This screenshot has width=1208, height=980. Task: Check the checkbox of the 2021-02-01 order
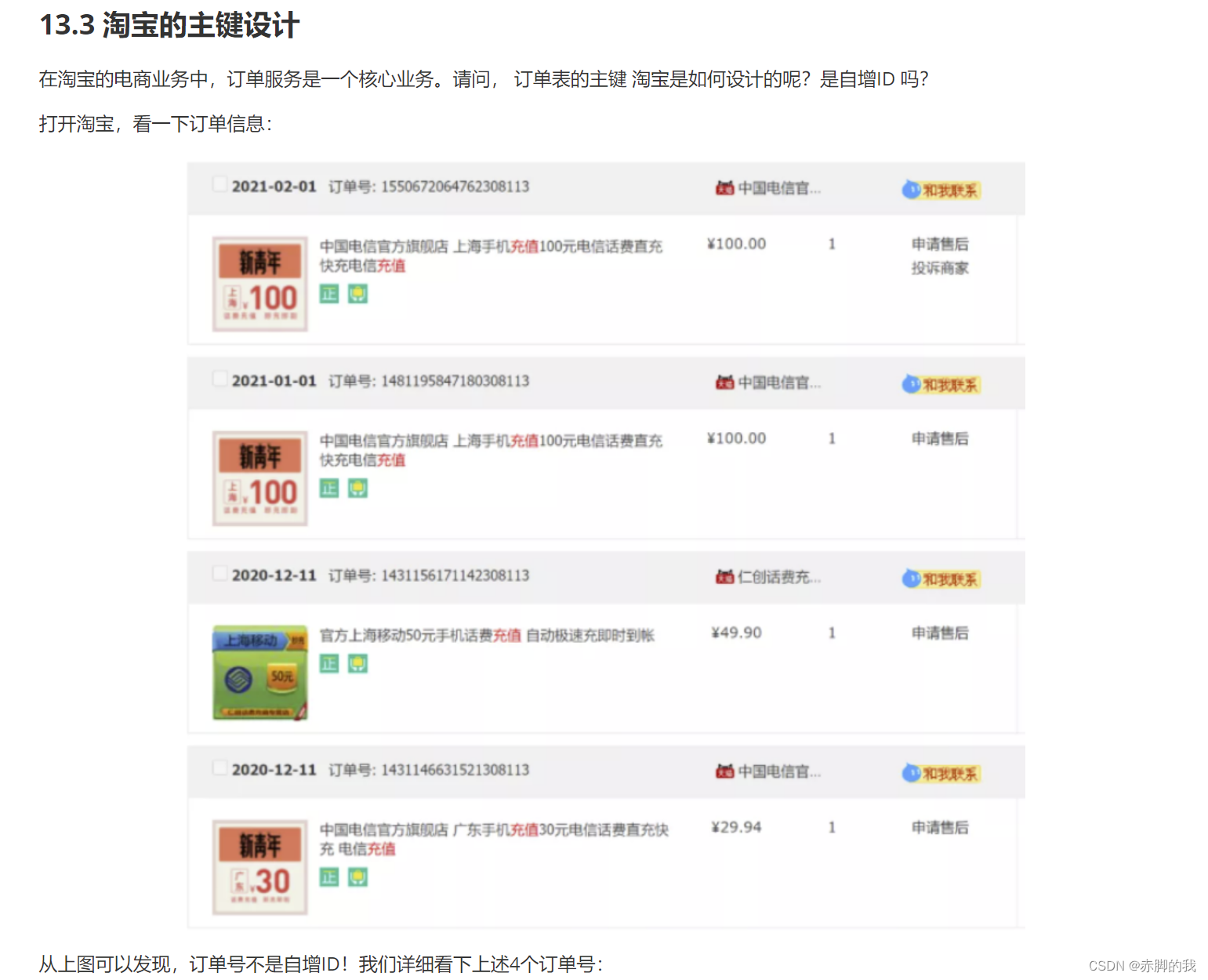click(219, 183)
